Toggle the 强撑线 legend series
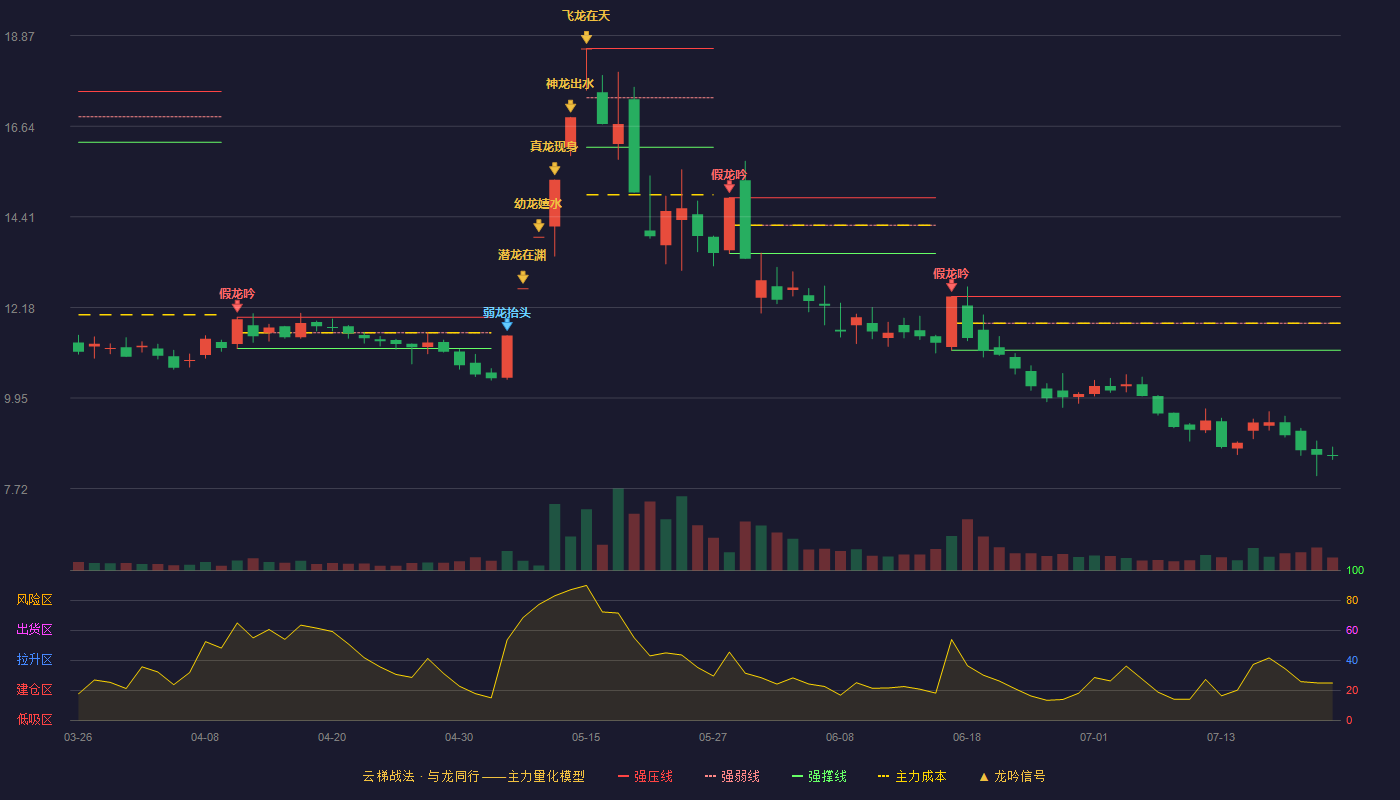 coord(819,776)
